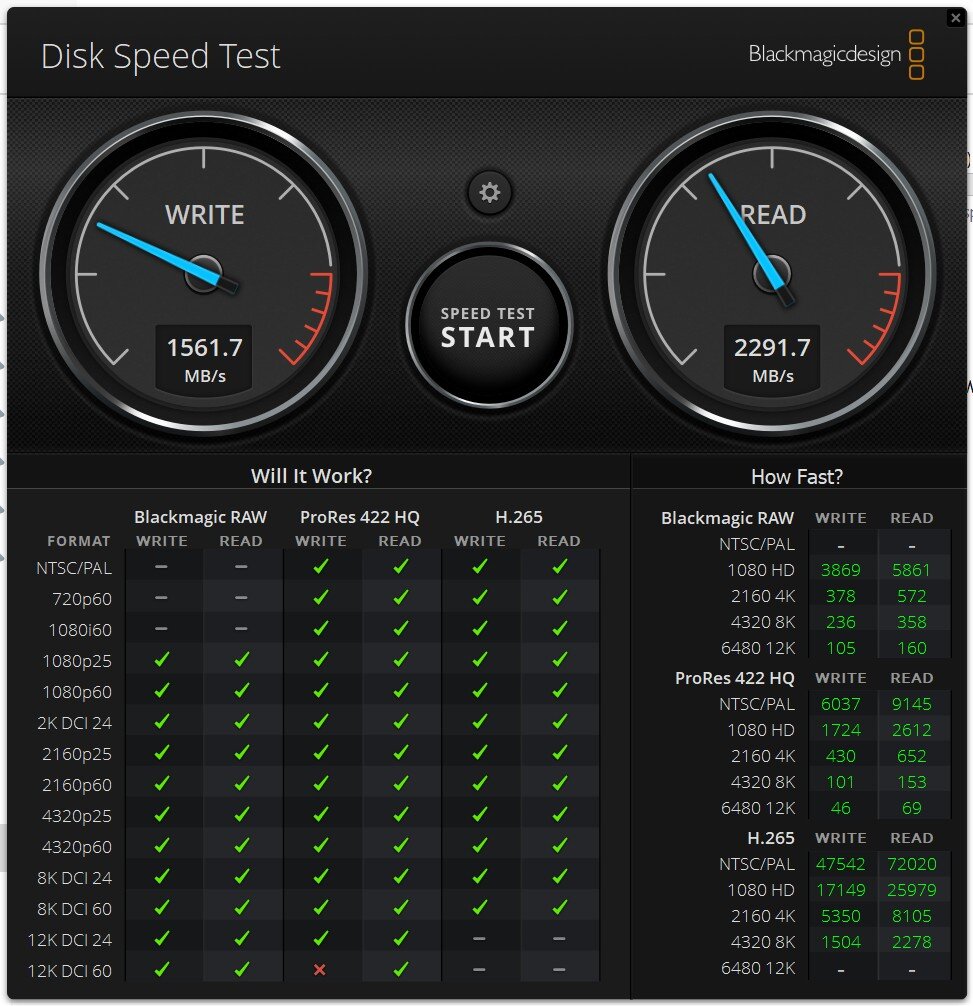Select the 12K DCI 24 format row label
Image resolution: width=973 pixels, height=1006 pixels.
pos(70,940)
